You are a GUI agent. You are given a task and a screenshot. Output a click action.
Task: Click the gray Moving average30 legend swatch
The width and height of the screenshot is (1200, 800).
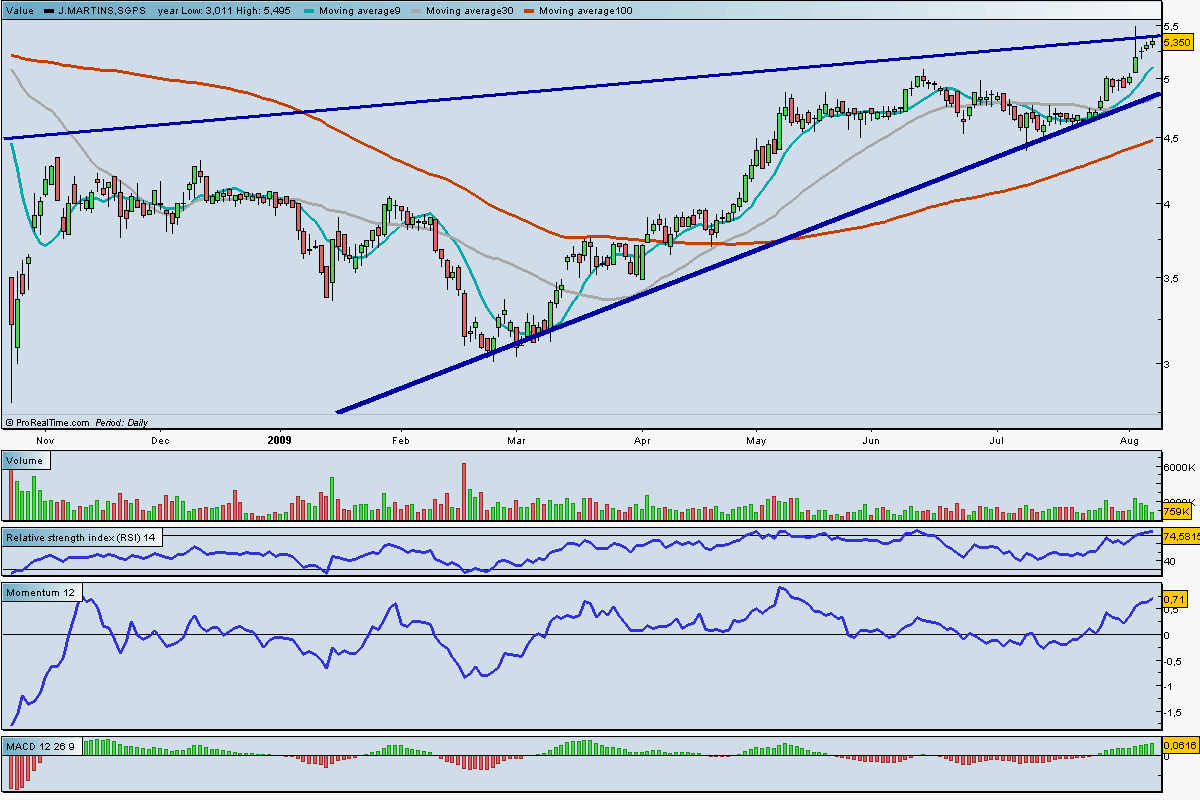(x=416, y=10)
